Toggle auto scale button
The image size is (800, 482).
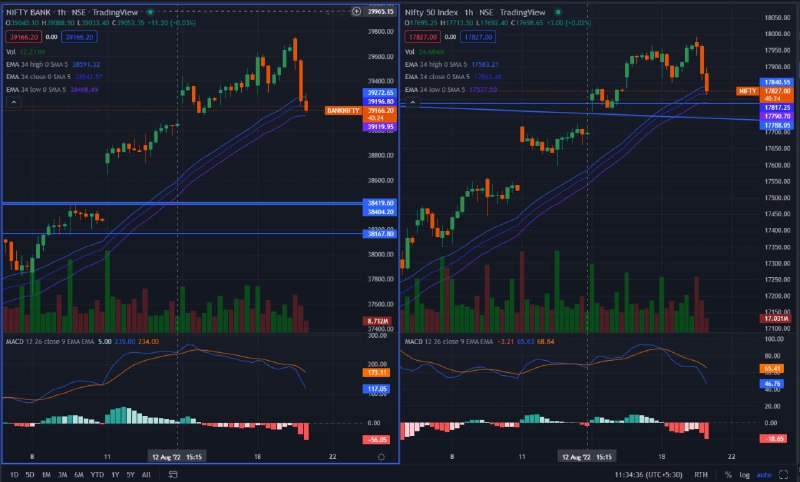(764, 475)
